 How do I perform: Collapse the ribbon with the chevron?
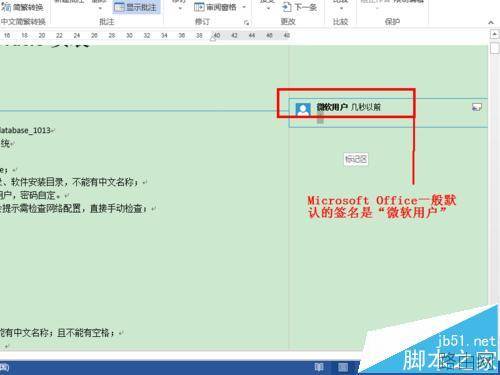[491, 23]
